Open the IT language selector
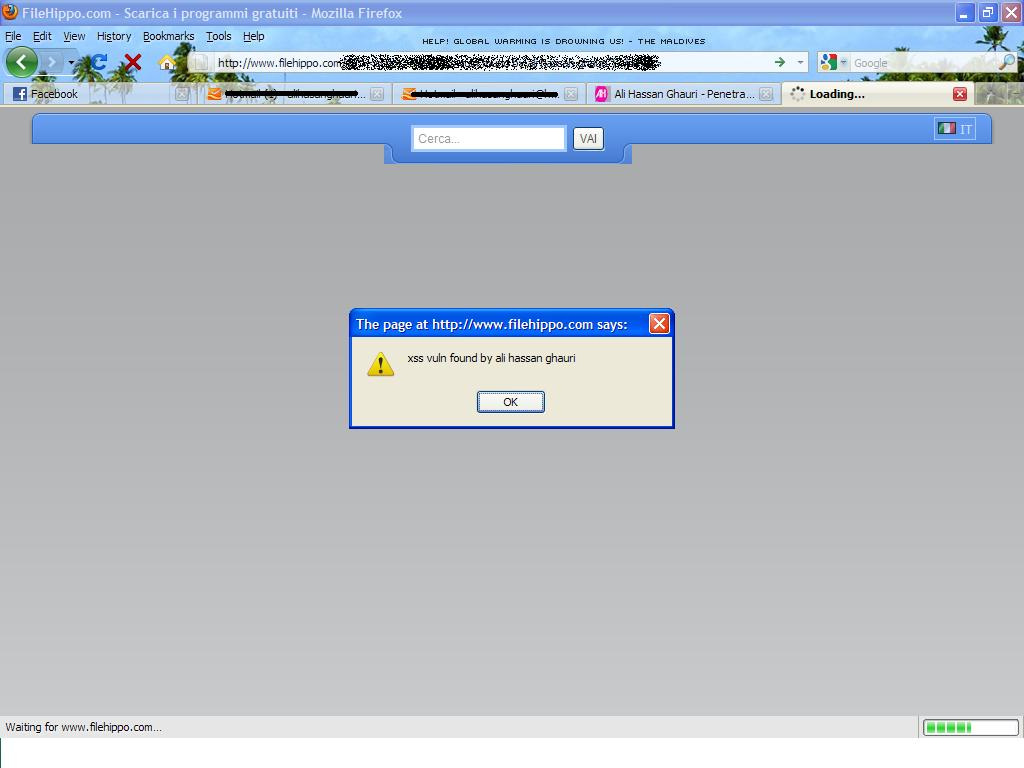This screenshot has height=768, width=1024. [x=955, y=129]
